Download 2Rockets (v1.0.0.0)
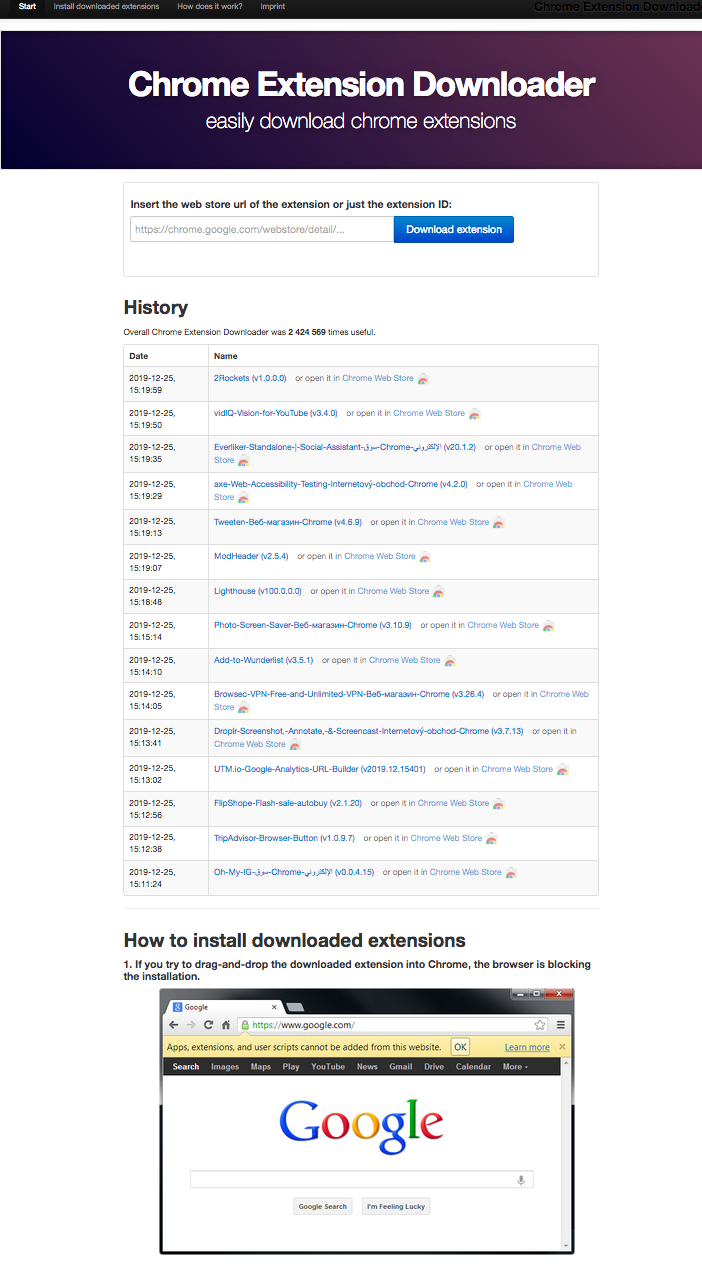The height and width of the screenshot is (1264, 702). point(250,378)
